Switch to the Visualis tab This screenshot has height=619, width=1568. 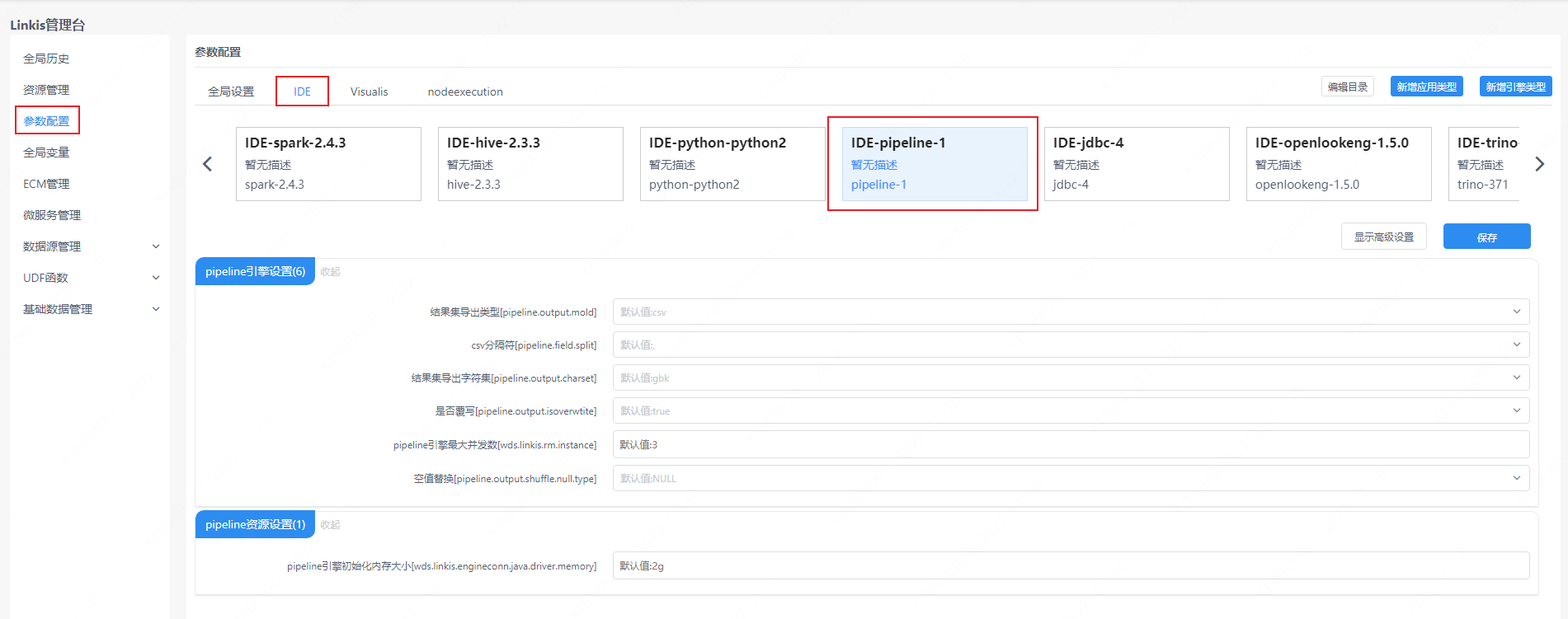click(369, 91)
